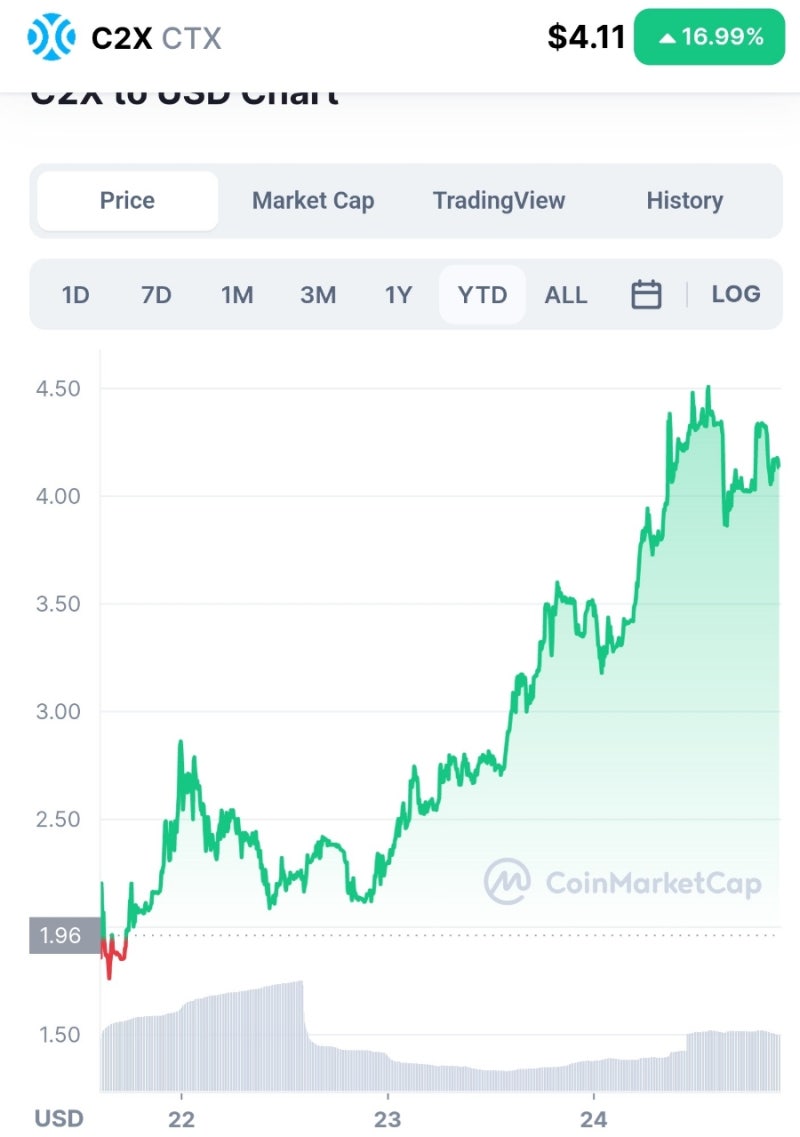800x1137 pixels.
Task: Toggle the LOG scale option
Action: [736, 295]
